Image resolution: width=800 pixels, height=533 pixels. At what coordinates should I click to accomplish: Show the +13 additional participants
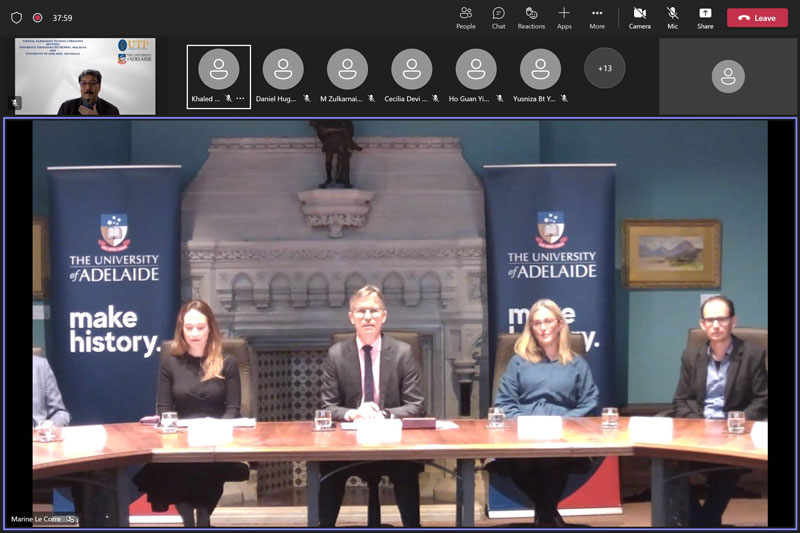click(x=605, y=68)
